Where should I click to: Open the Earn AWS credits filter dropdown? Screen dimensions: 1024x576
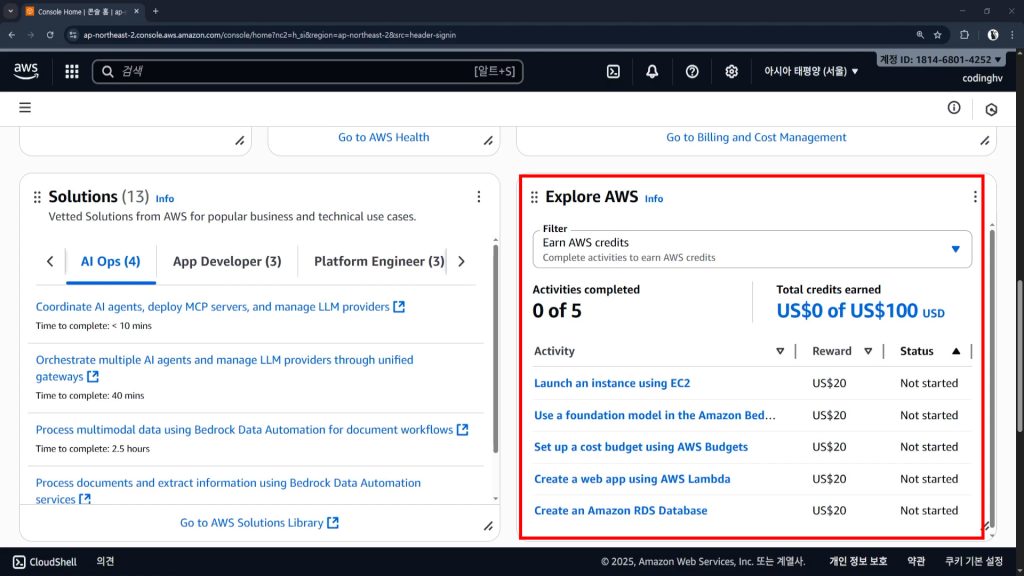(752, 249)
